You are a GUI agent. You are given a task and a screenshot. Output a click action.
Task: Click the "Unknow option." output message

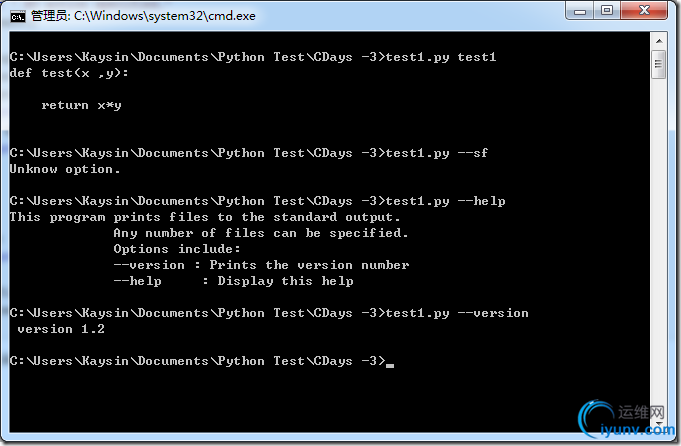(x=65, y=169)
